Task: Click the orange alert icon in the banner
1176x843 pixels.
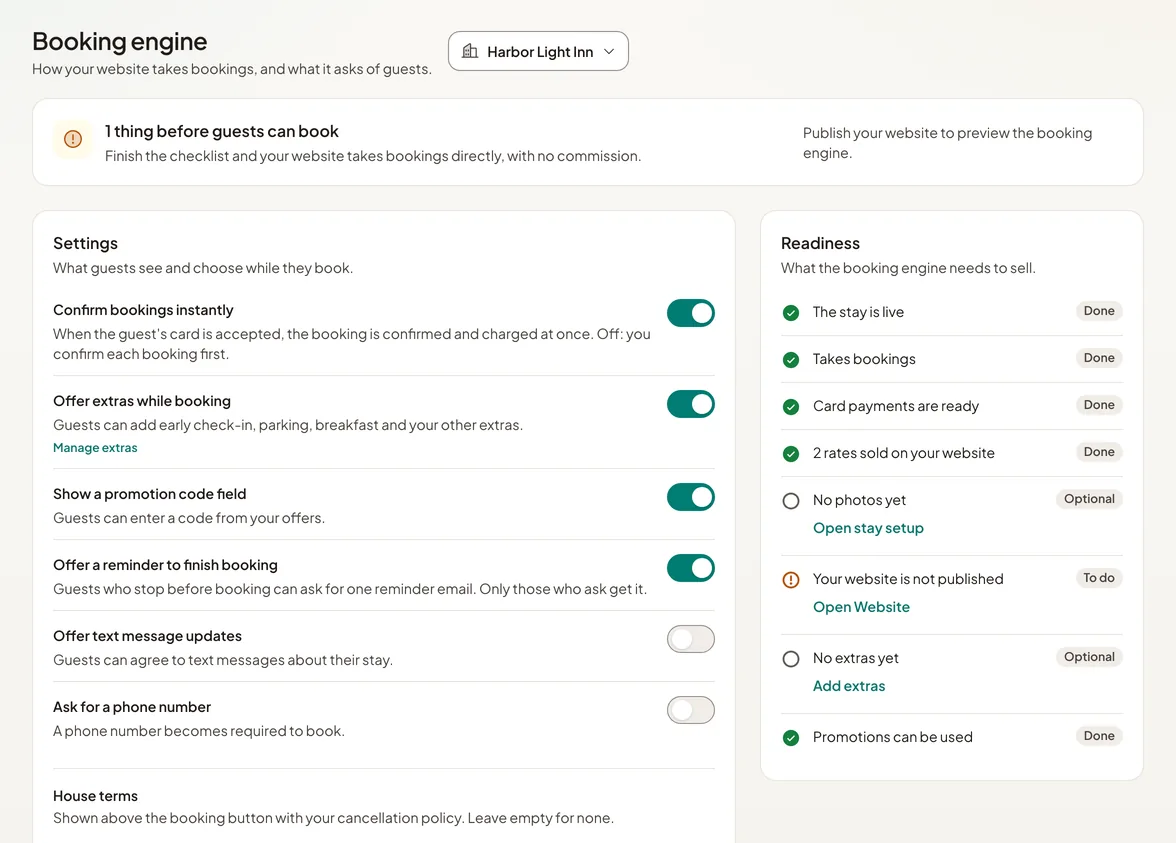Action: click(73, 139)
